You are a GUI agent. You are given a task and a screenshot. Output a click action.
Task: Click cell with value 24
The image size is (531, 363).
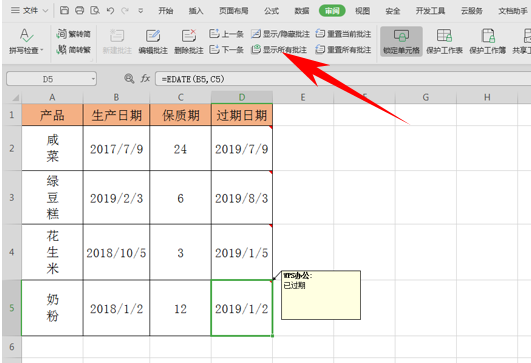tap(180, 148)
